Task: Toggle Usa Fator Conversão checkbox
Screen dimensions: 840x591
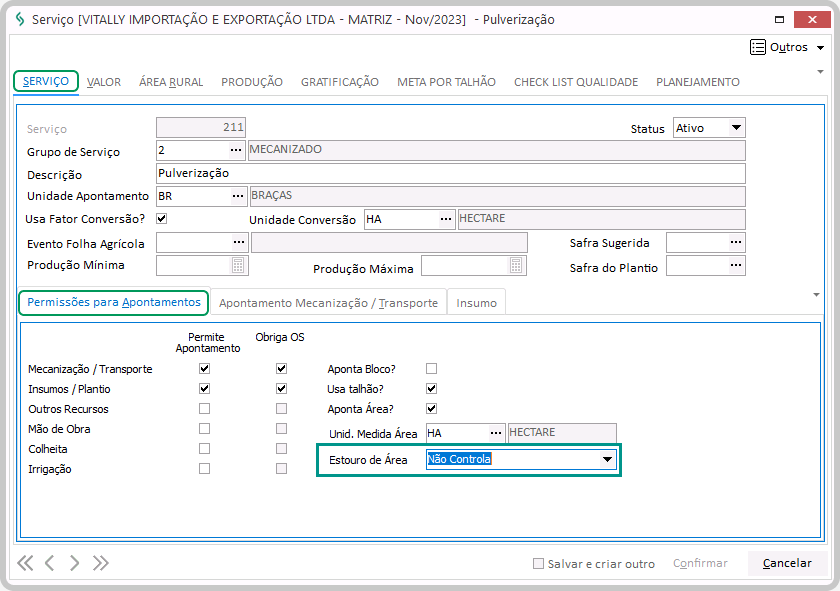Action: [x=161, y=219]
